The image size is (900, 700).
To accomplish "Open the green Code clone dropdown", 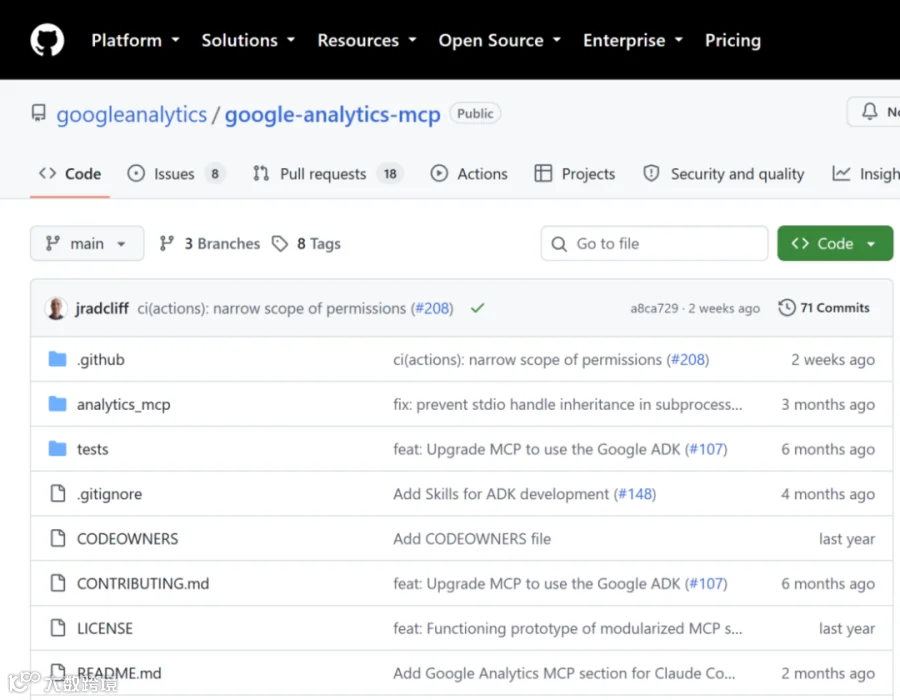I will [835, 244].
